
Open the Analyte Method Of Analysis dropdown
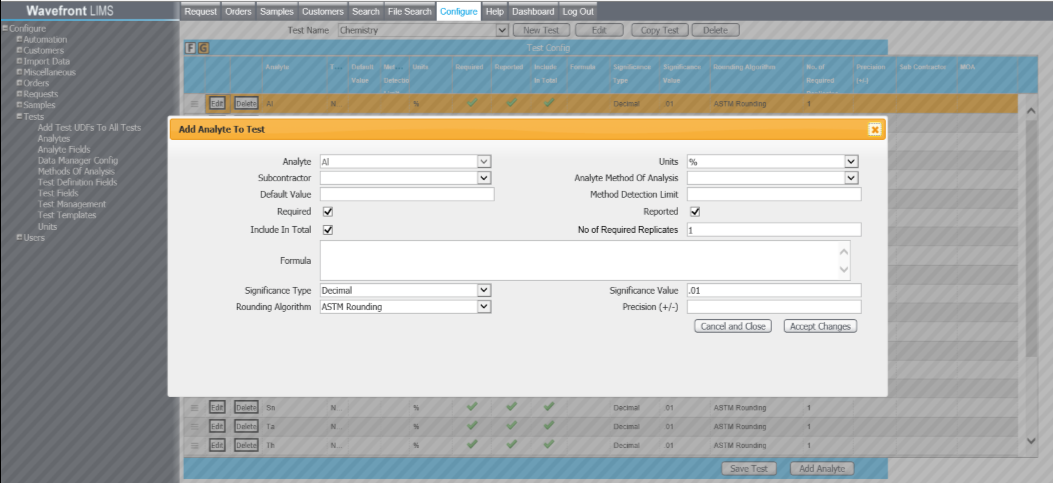point(852,178)
